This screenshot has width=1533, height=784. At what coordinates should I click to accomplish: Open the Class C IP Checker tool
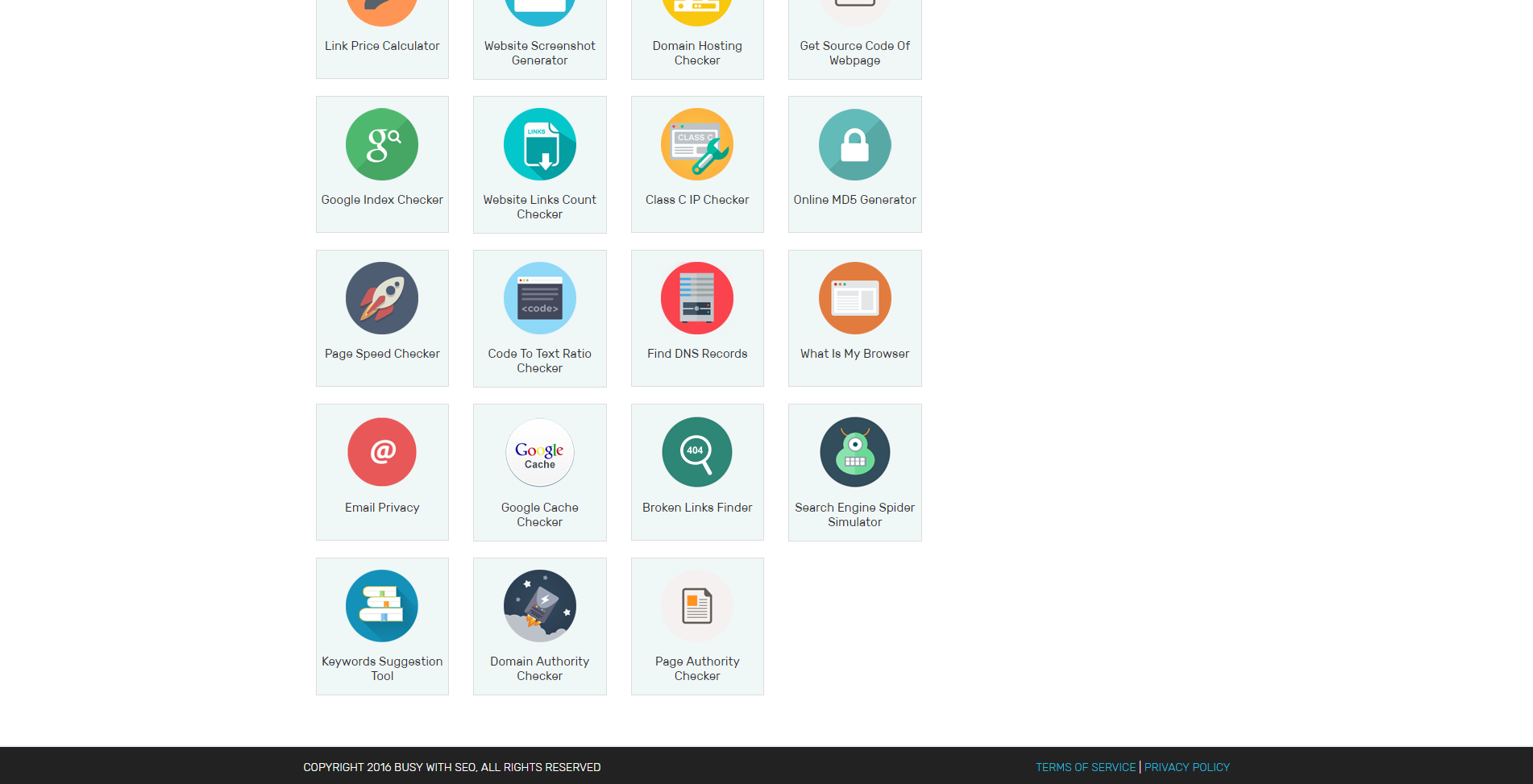(x=696, y=164)
